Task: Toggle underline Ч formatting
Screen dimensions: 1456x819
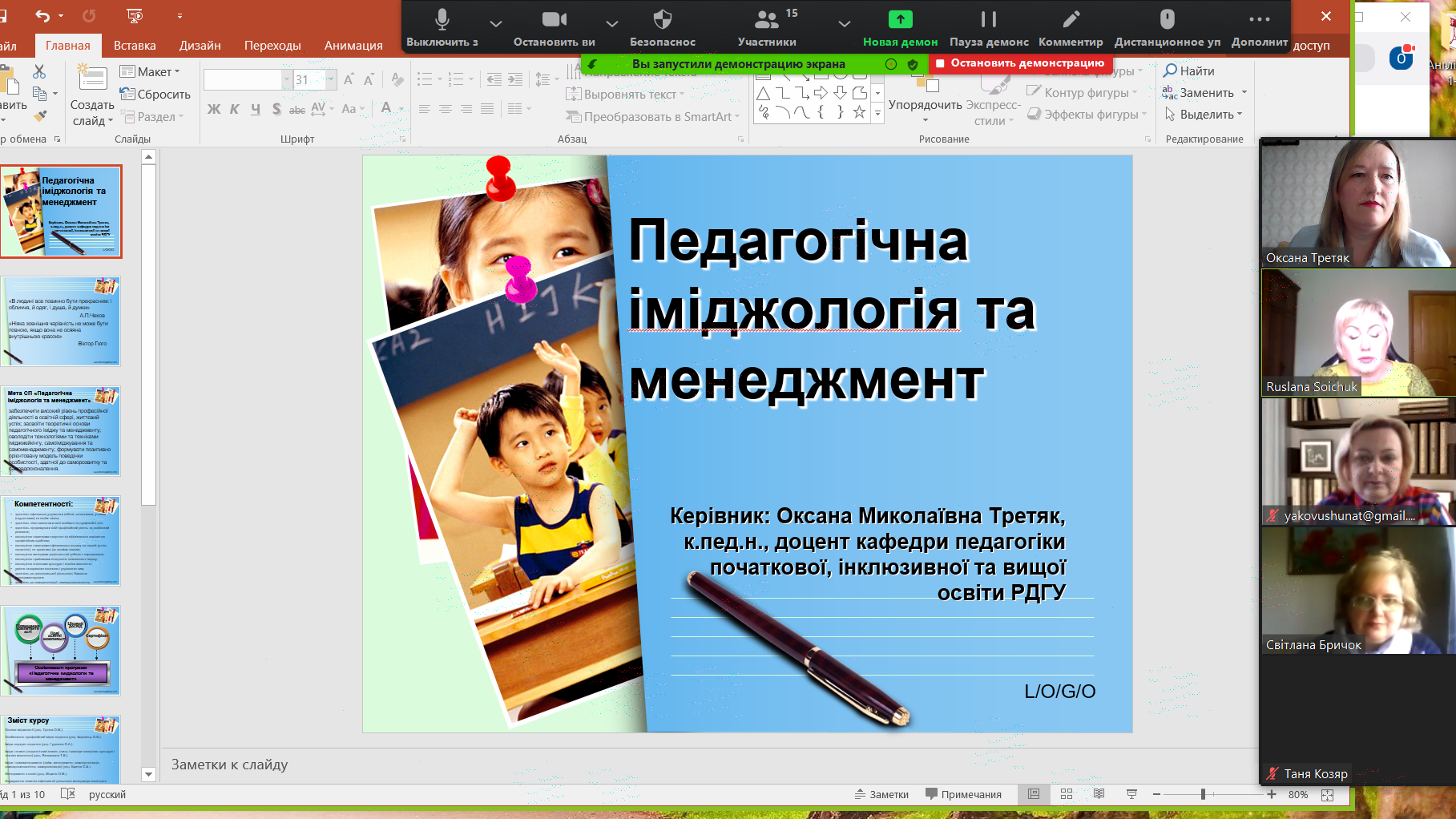Action: tap(256, 109)
